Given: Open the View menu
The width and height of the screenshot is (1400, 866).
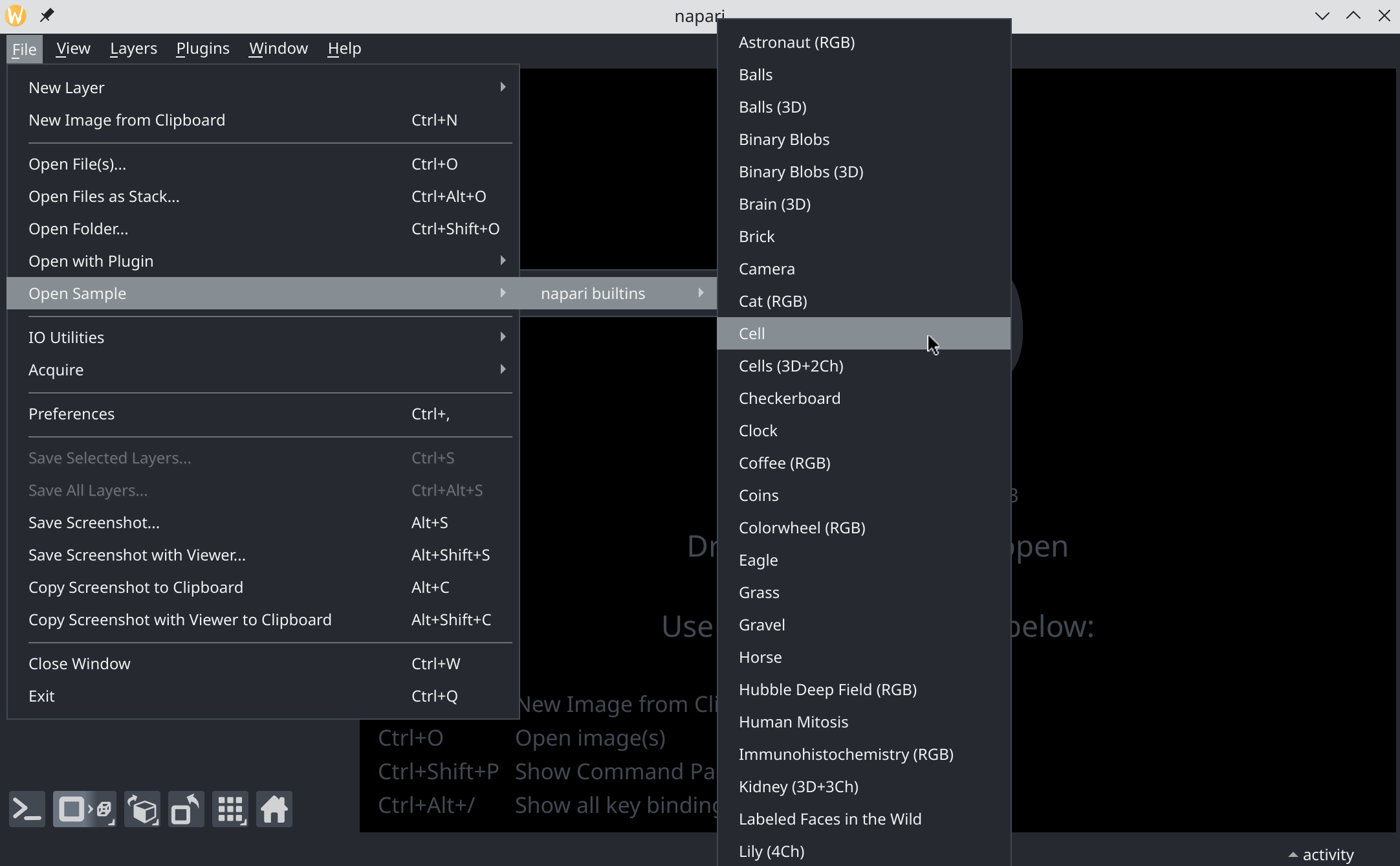Looking at the screenshot, I should (72, 48).
